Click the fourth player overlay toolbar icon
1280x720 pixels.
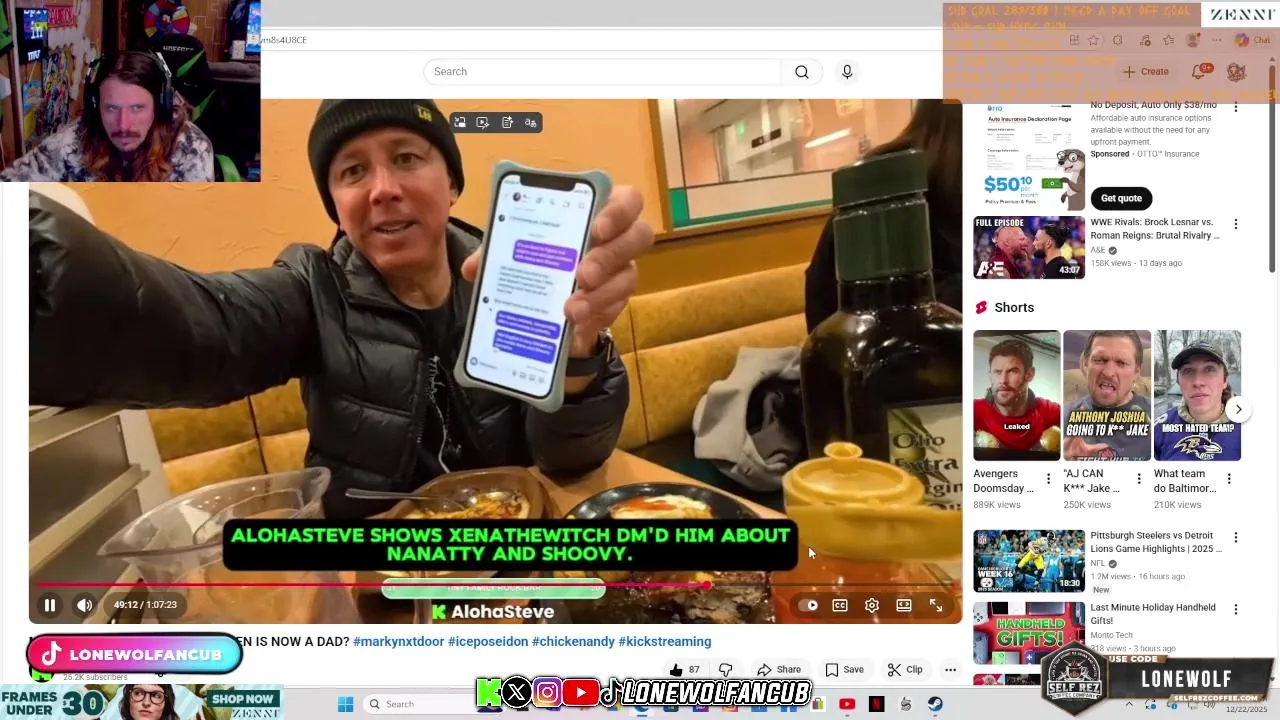(531, 123)
